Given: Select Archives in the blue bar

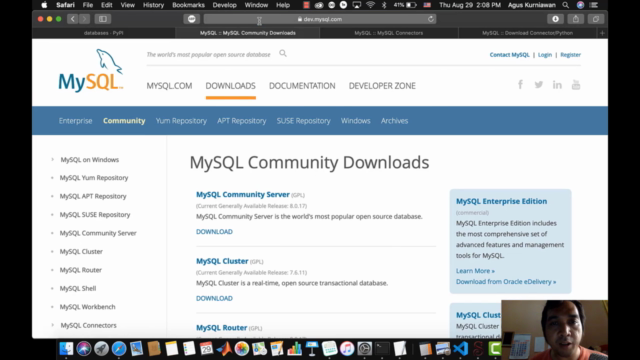Looking at the screenshot, I should click(394, 121).
